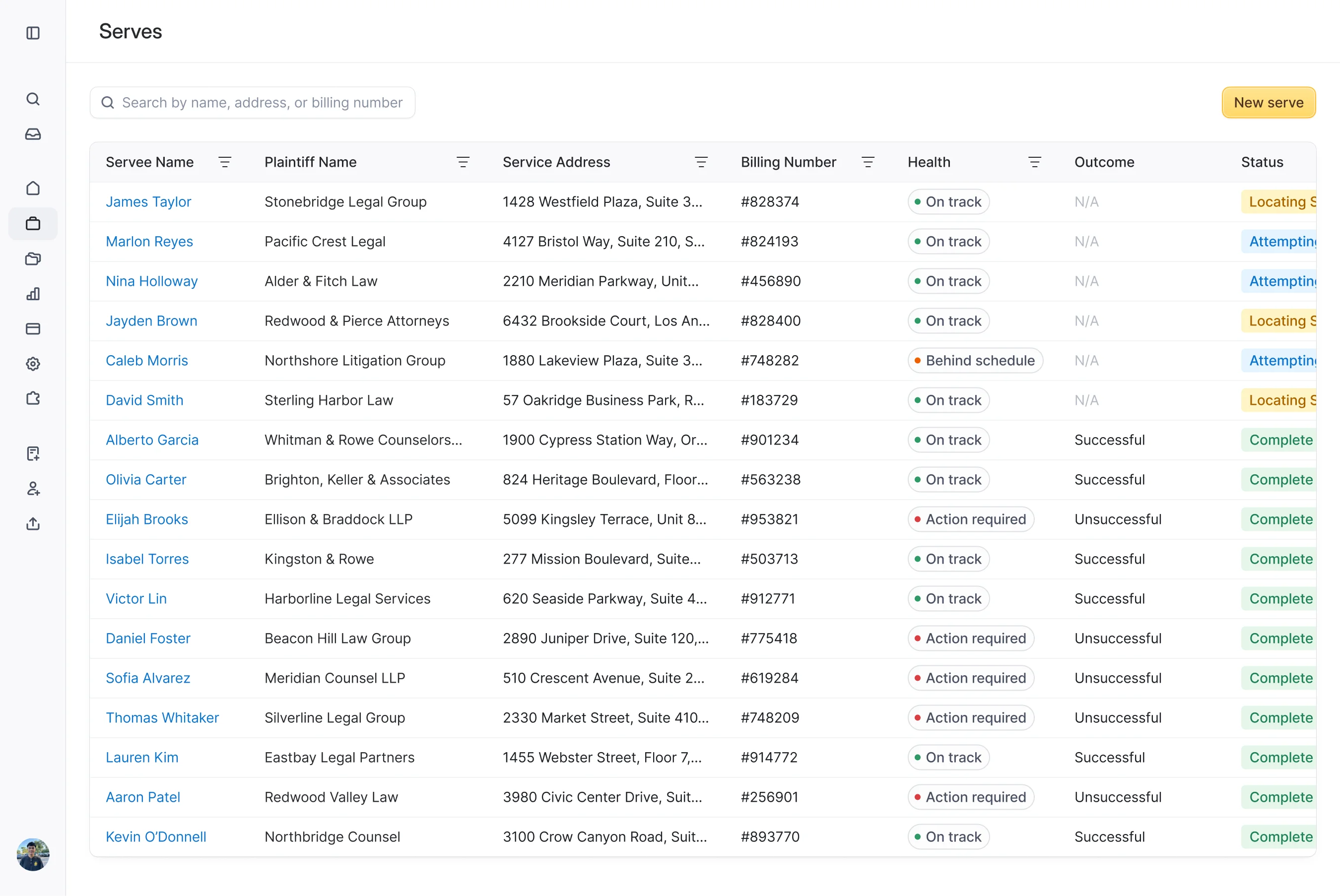Open the folders icon in sidebar
The height and width of the screenshot is (896, 1340).
point(33,259)
